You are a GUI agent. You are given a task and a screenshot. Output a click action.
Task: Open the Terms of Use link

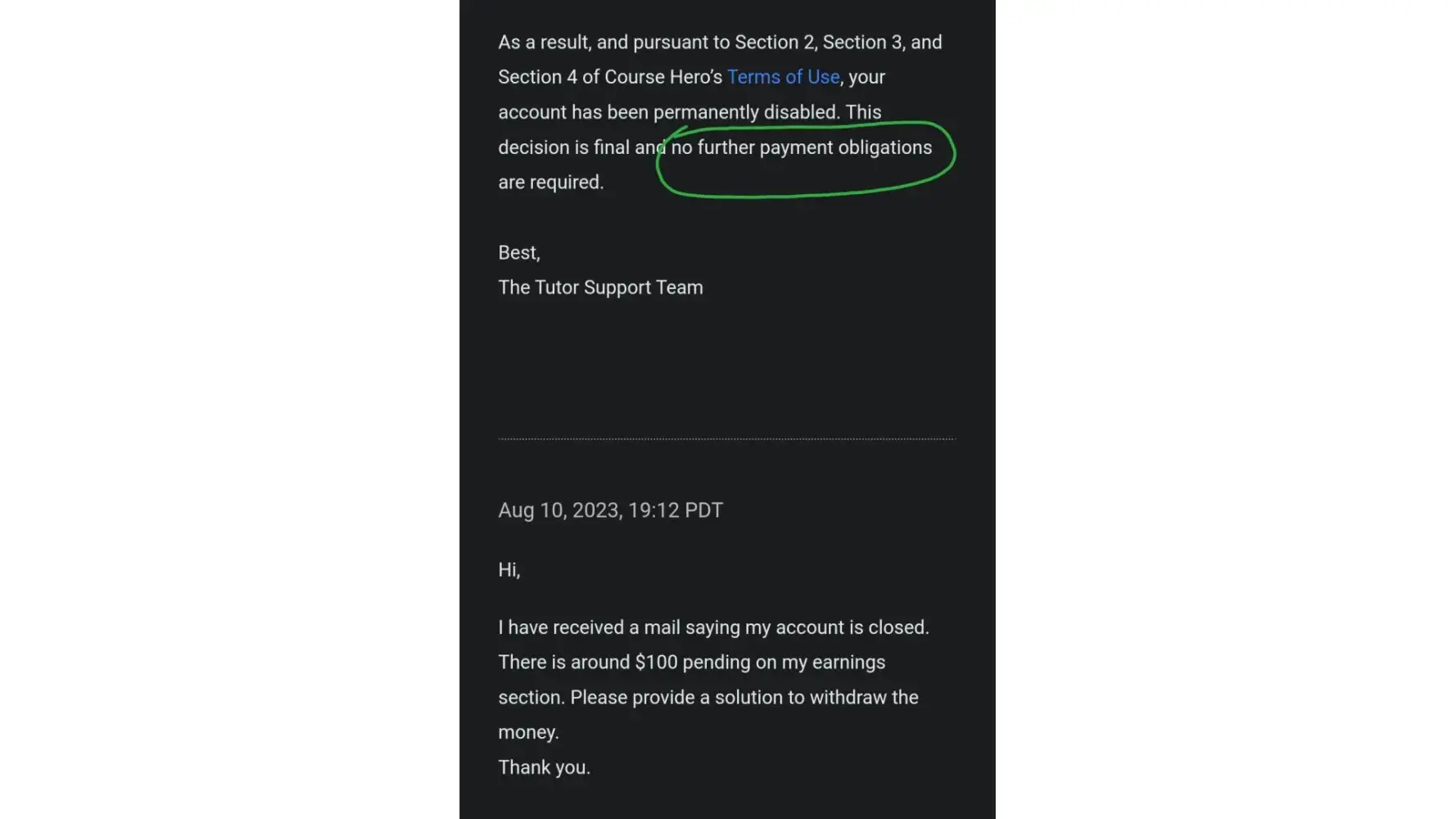point(783,77)
